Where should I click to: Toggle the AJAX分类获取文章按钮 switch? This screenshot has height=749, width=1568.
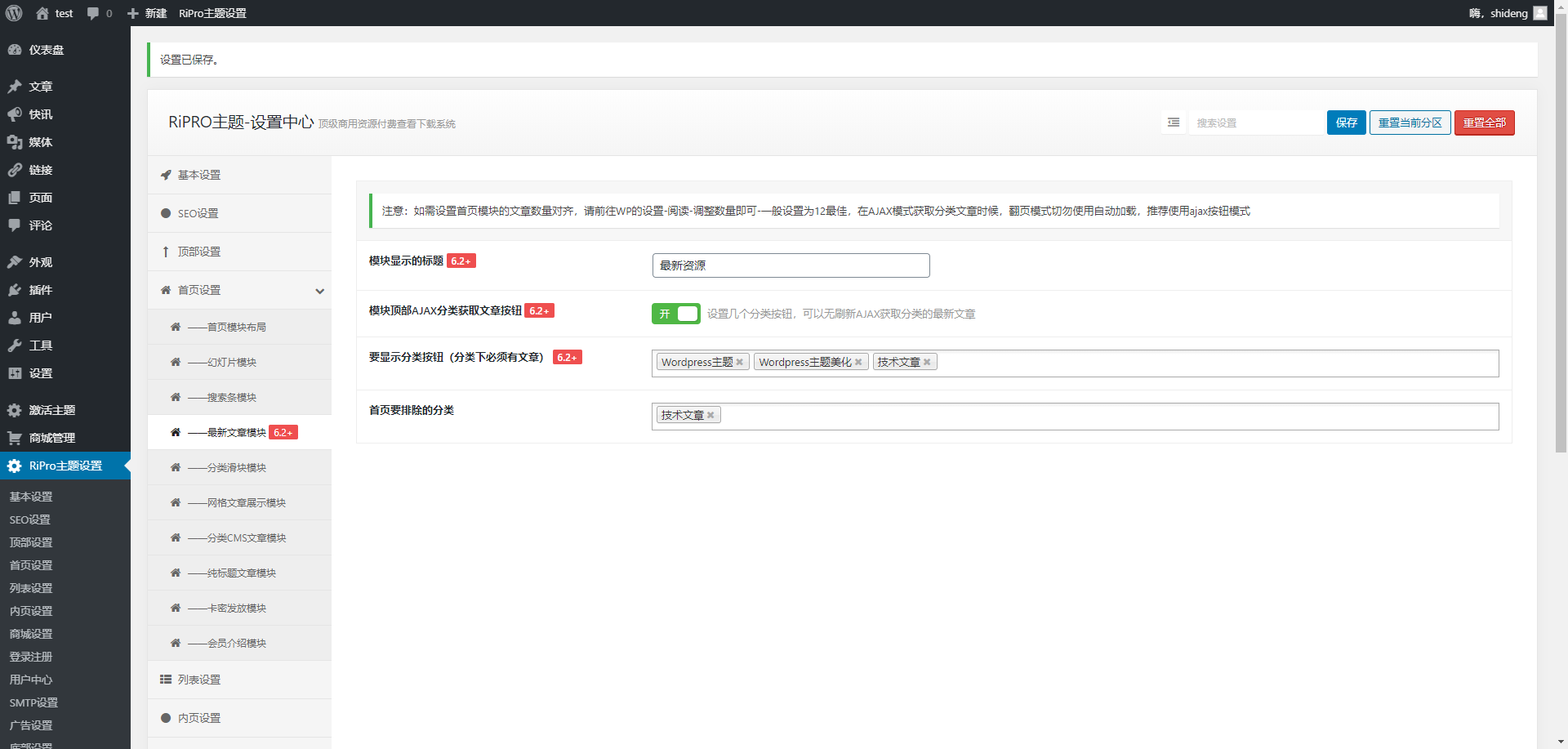tap(675, 314)
